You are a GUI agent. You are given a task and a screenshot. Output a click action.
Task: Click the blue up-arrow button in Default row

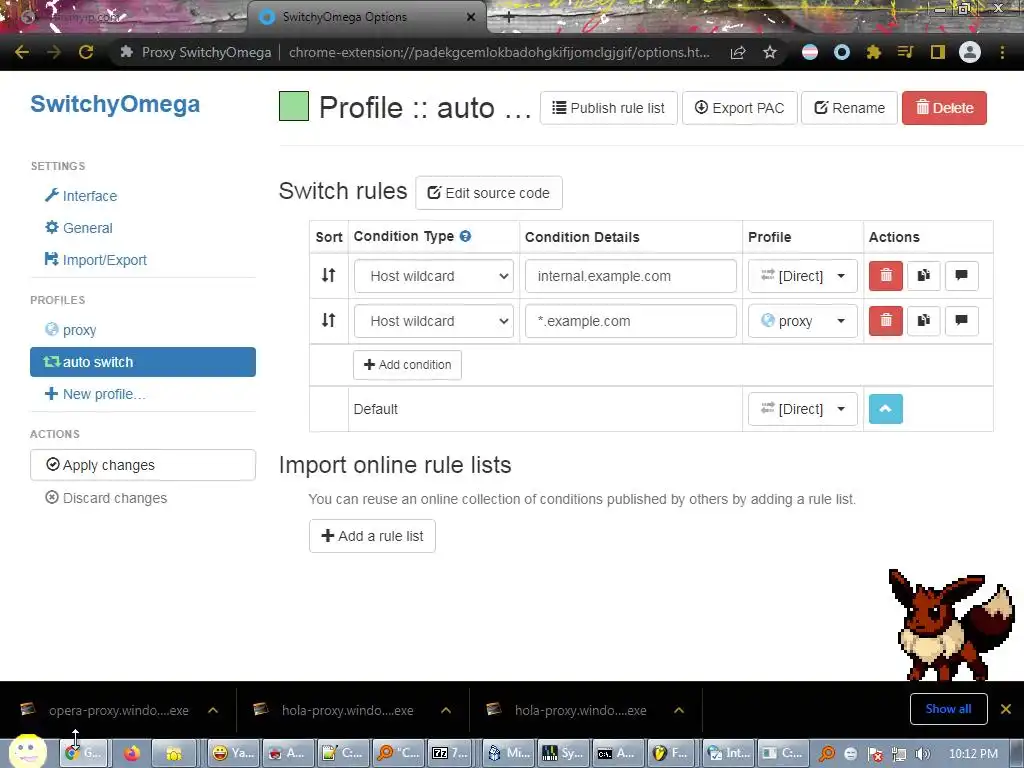[x=886, y=409]
